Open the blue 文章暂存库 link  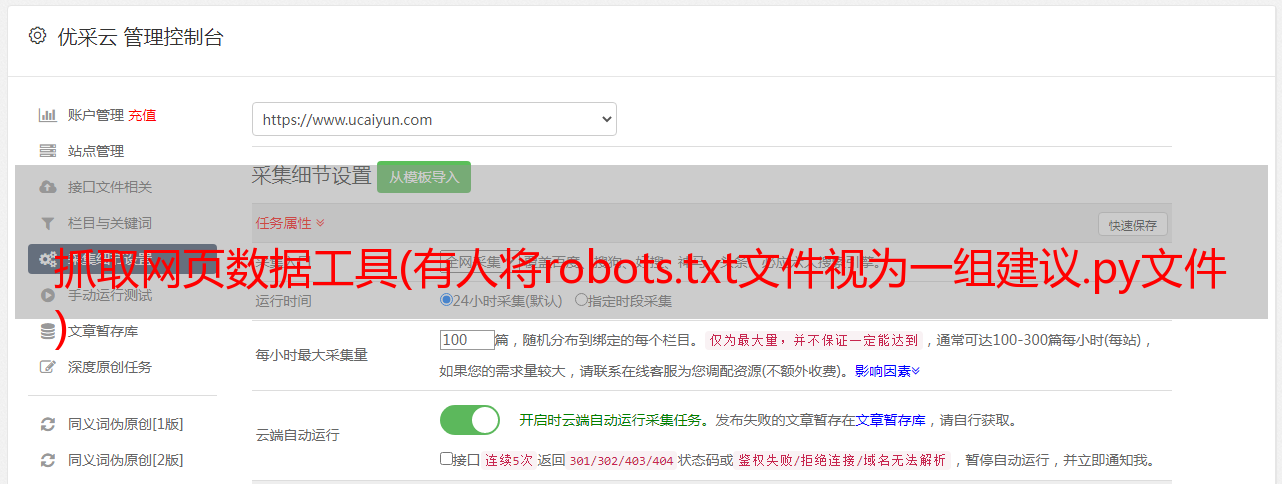(891, 420)
